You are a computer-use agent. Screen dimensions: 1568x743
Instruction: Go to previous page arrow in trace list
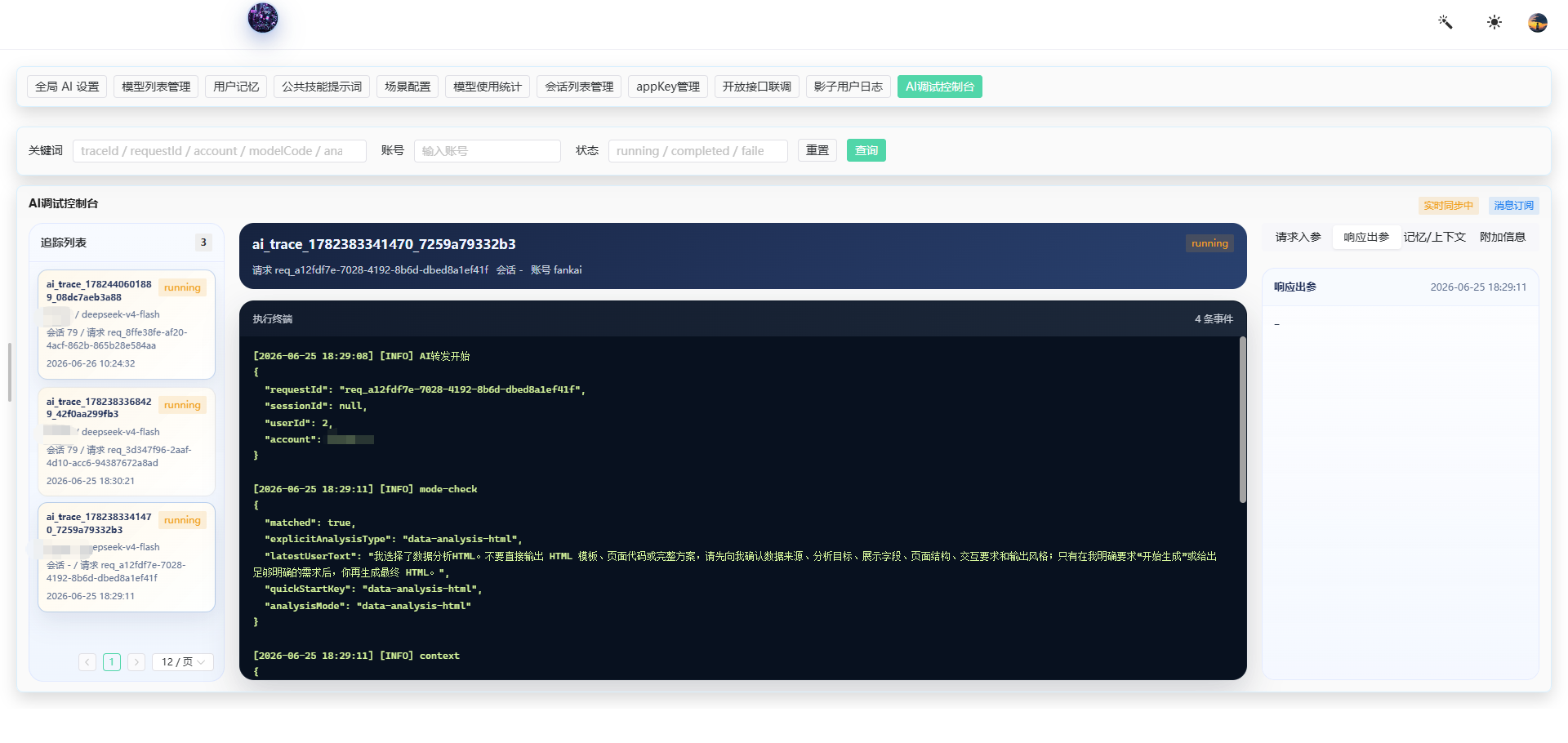point(87,662)
